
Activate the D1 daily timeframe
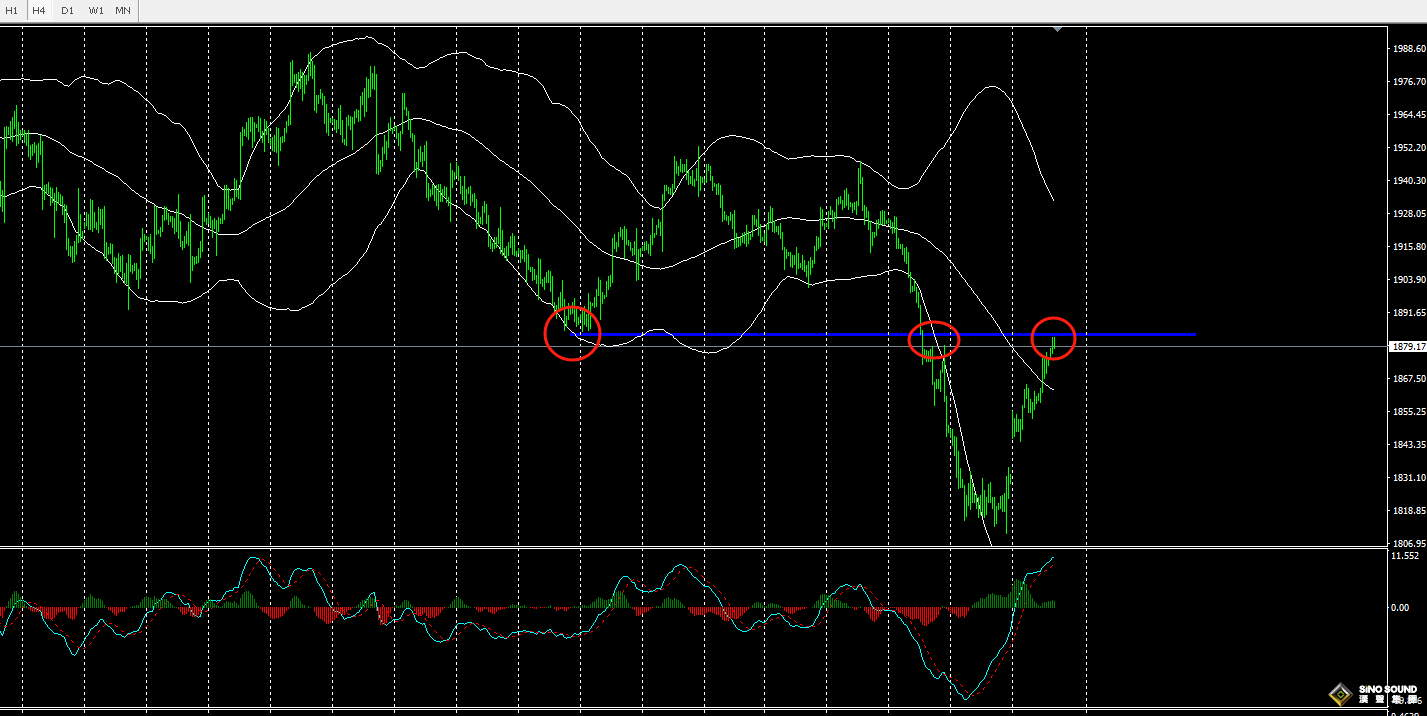click(67, 10)
